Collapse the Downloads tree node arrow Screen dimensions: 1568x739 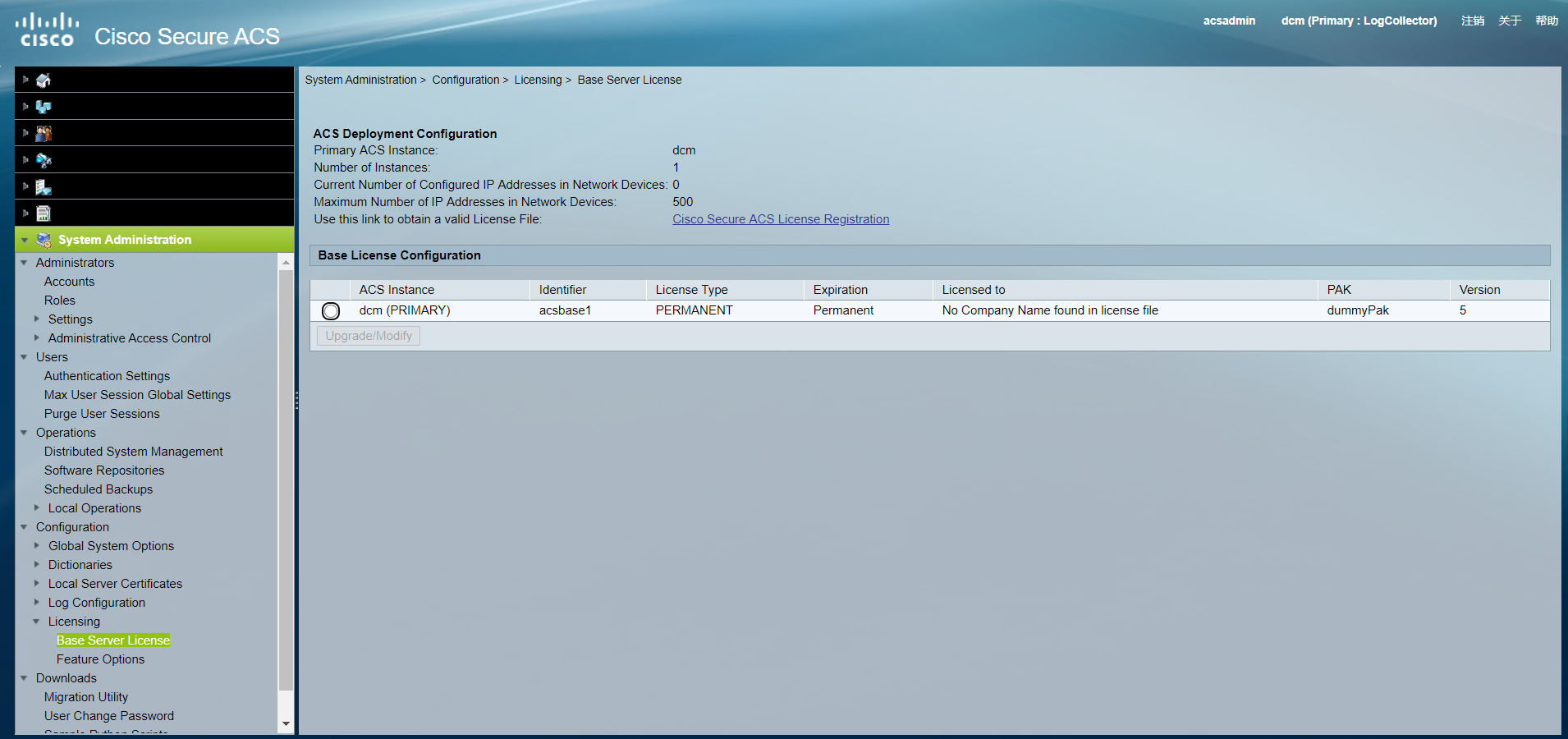[24, 678]
